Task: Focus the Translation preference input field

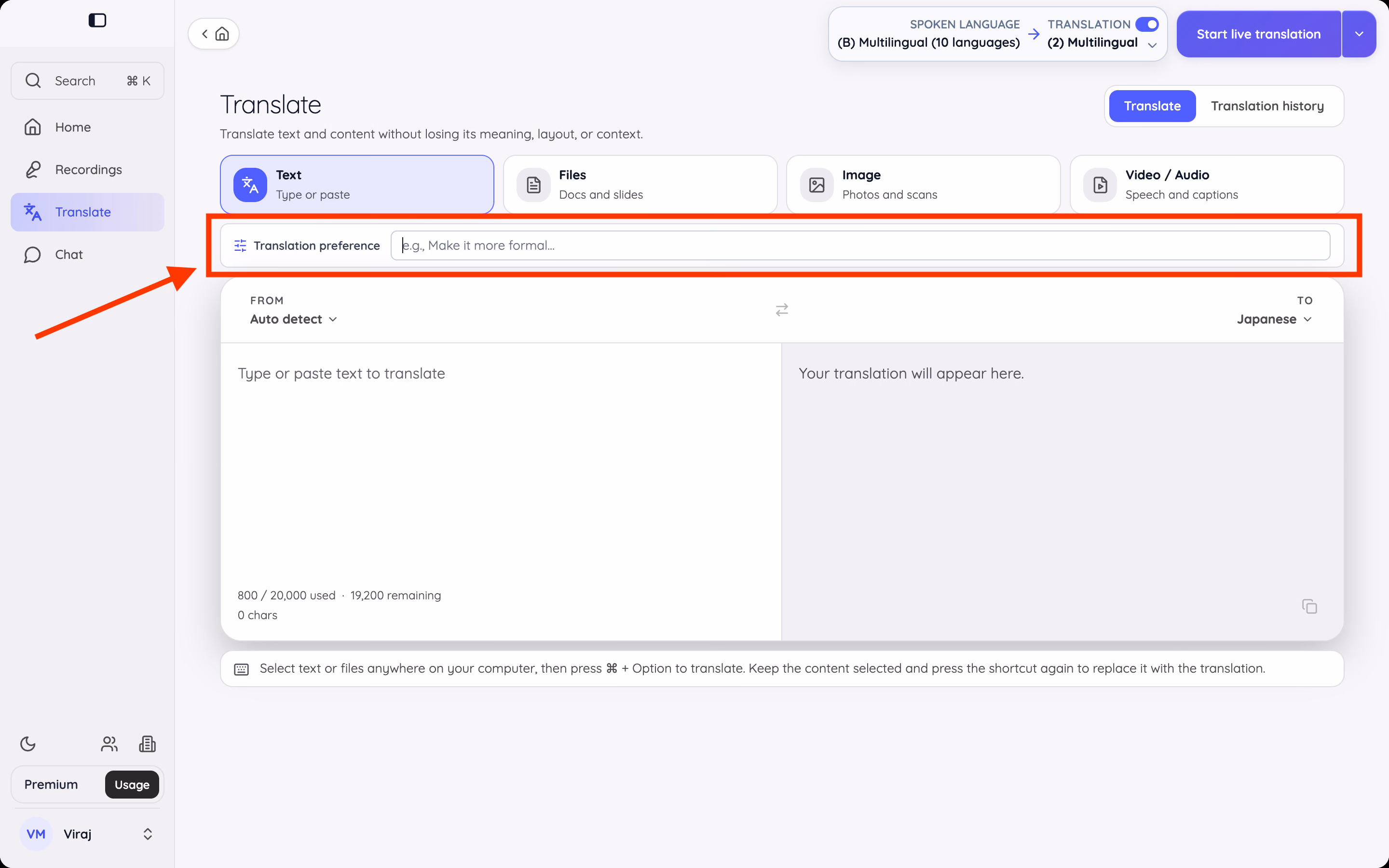Action: 860,246
